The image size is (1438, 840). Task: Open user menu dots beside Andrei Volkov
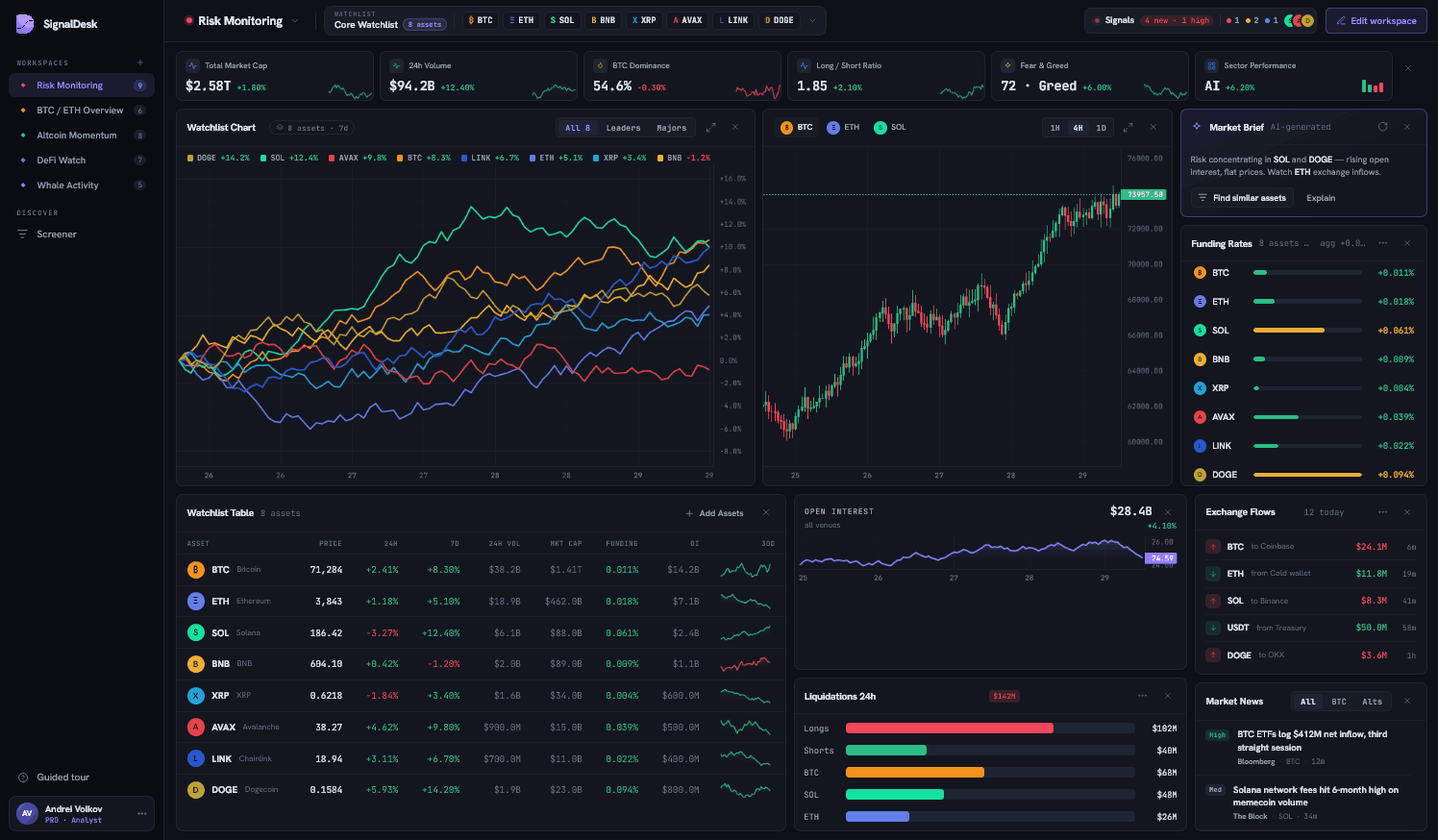[x=141, y=813]
